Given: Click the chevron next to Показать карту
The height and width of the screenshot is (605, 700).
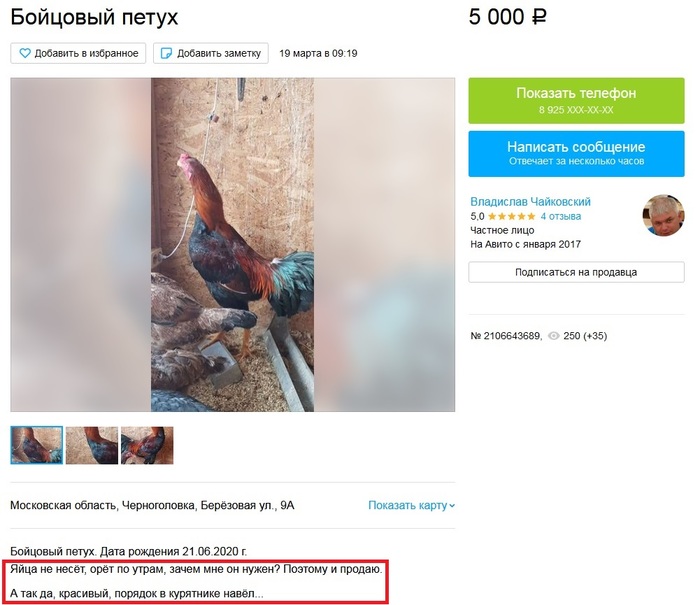Looking at the screenshot, I should point(452,506).
